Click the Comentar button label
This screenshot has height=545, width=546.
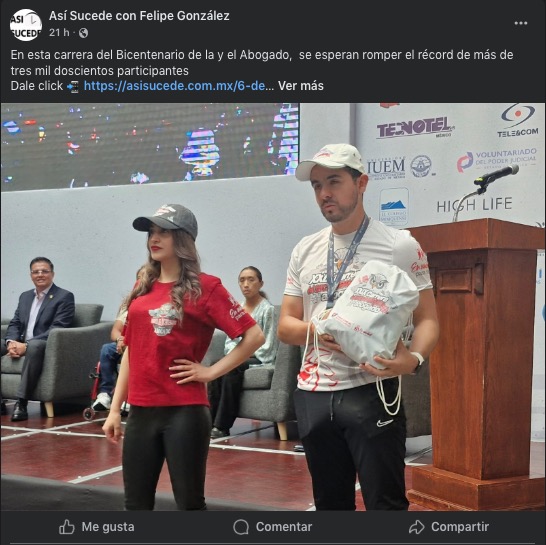point(284,527)
